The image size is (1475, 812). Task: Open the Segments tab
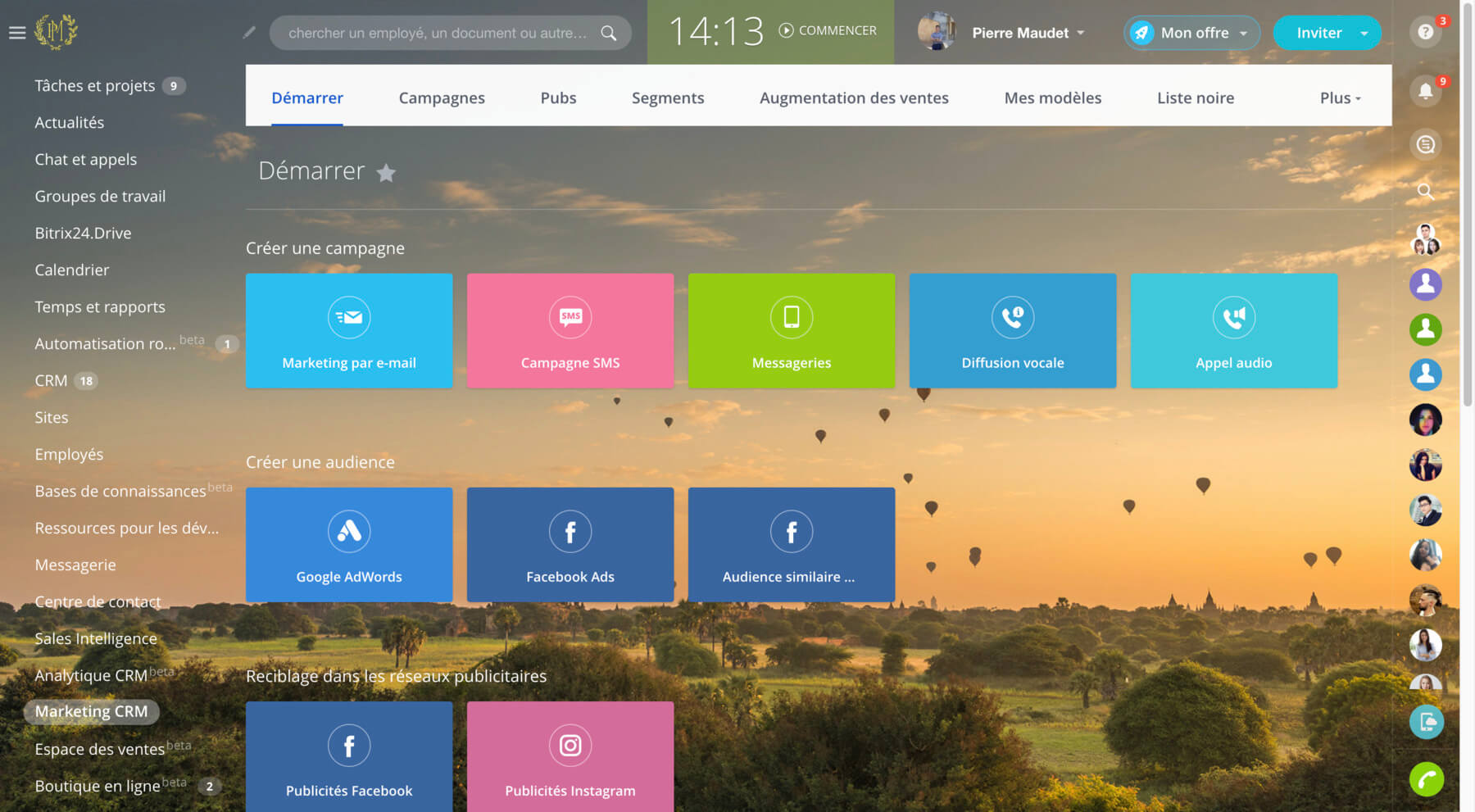click(x=667, y=98)
